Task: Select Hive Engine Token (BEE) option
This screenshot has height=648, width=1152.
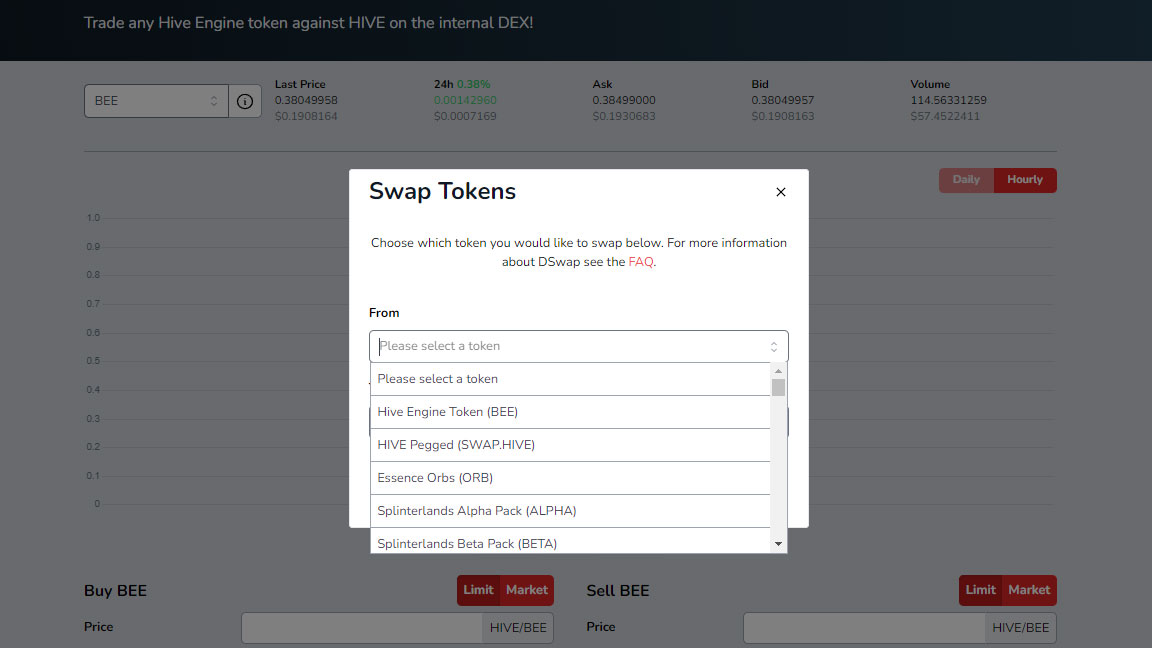Action: 570,412
